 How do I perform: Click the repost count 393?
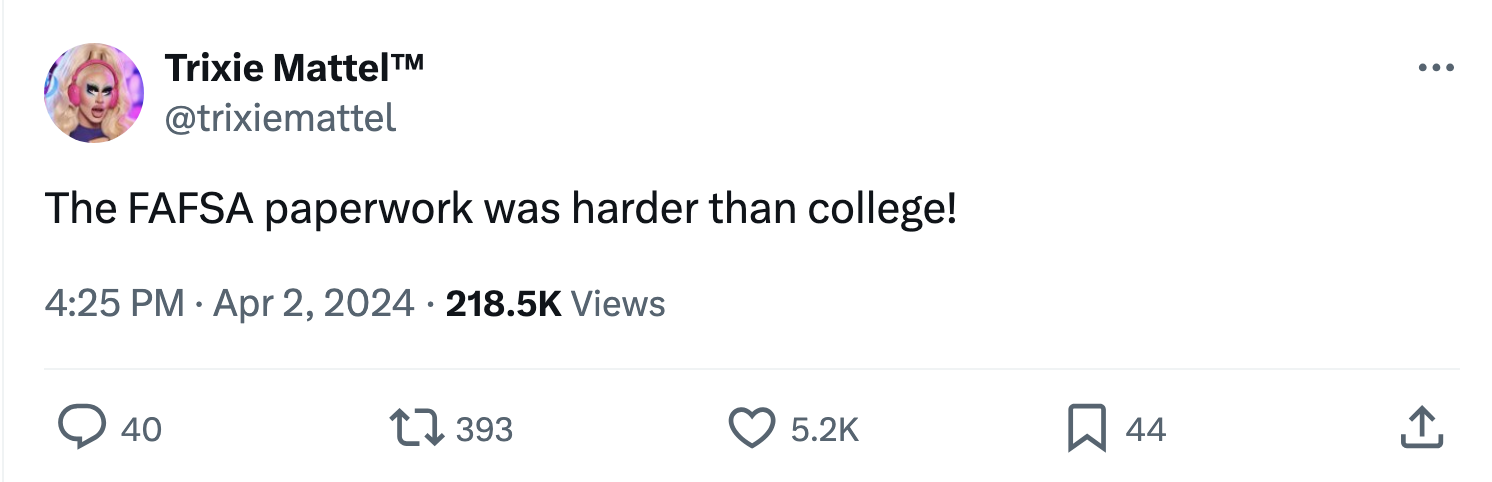coord(485,429)
